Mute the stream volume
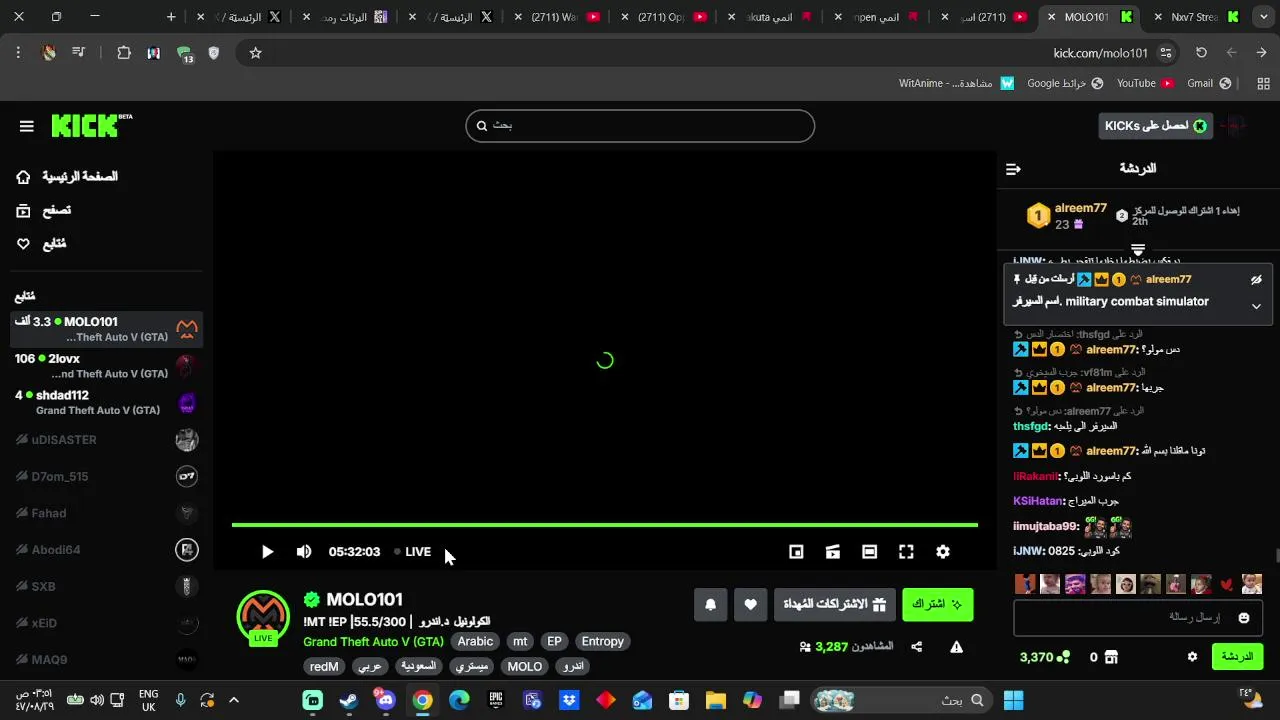 click(x=304, y=552)
